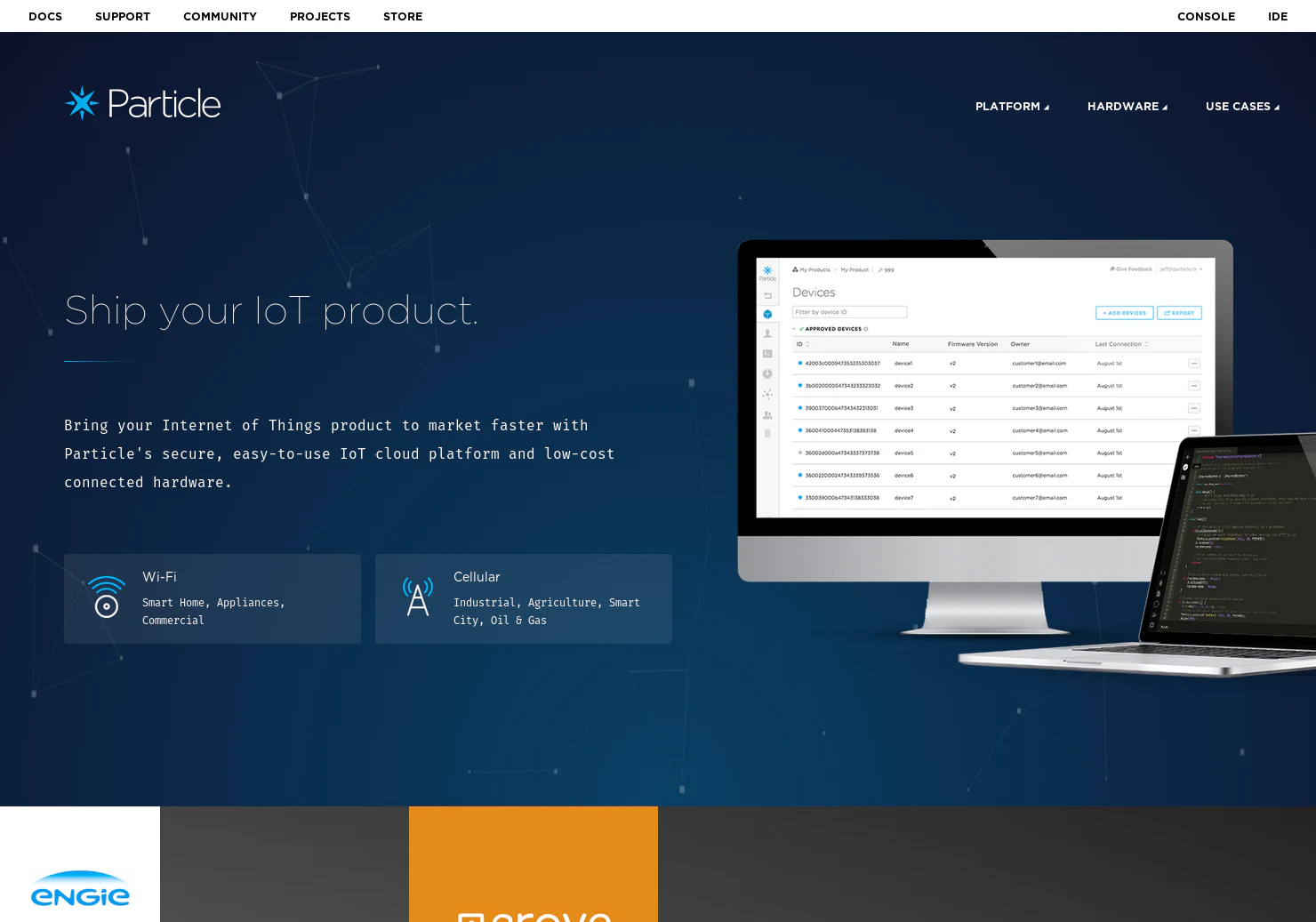This screenshot has width=1316, height=922.
Task: Expand the Use Cases menu
Action: pyautogui.click(x=1242, y=107)
